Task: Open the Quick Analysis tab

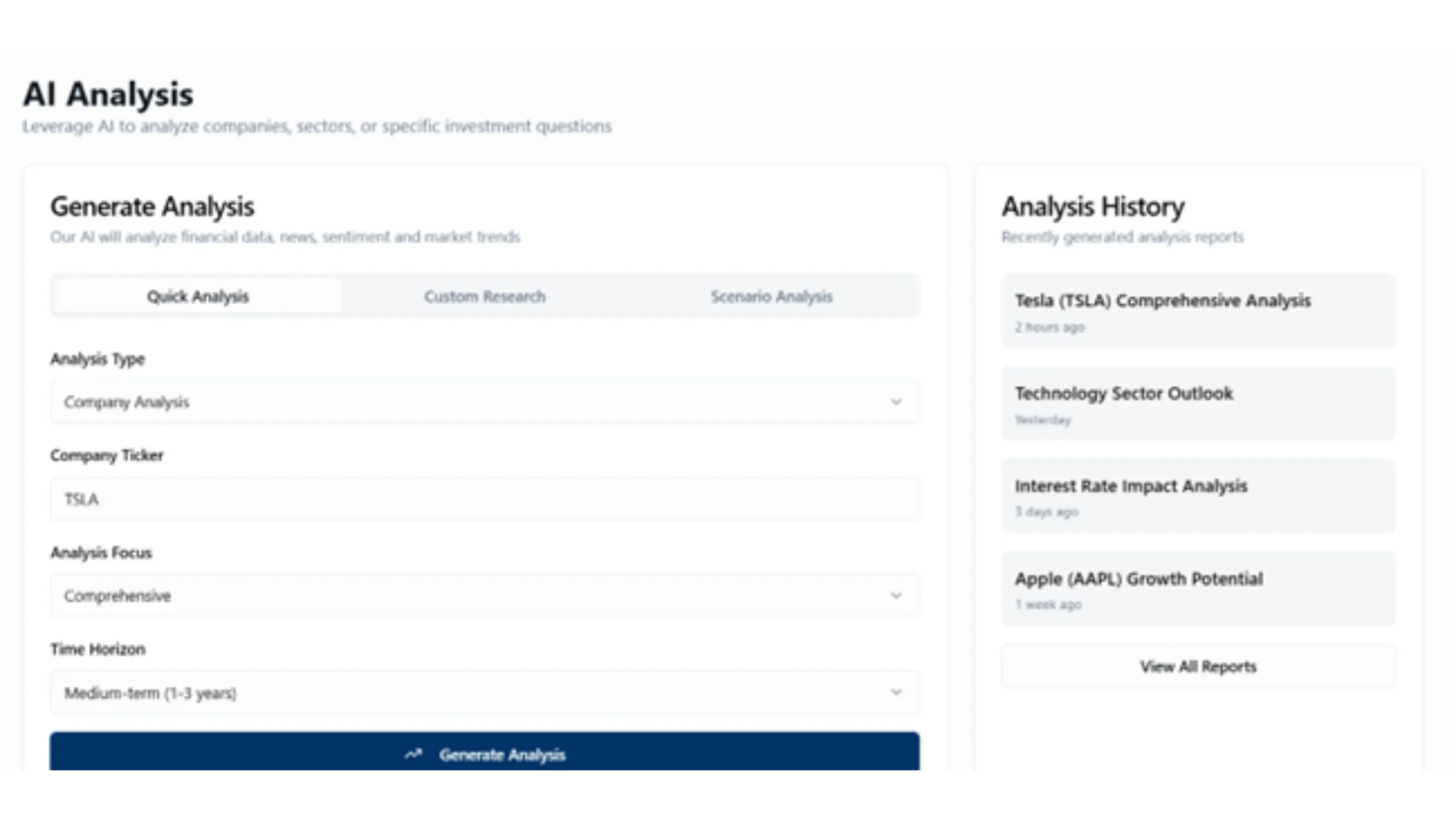Action: tap(197, 296)
